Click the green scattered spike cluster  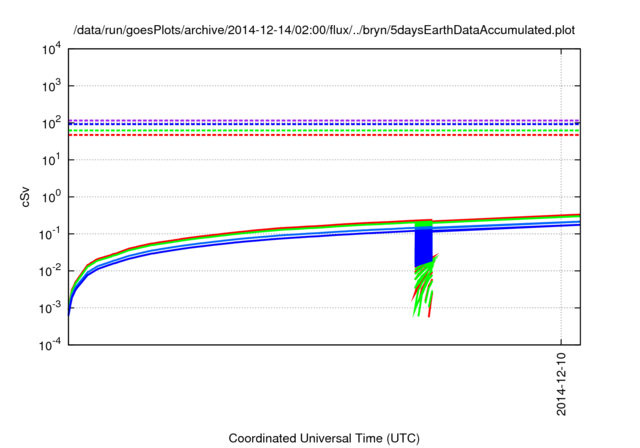coord(424,288)
